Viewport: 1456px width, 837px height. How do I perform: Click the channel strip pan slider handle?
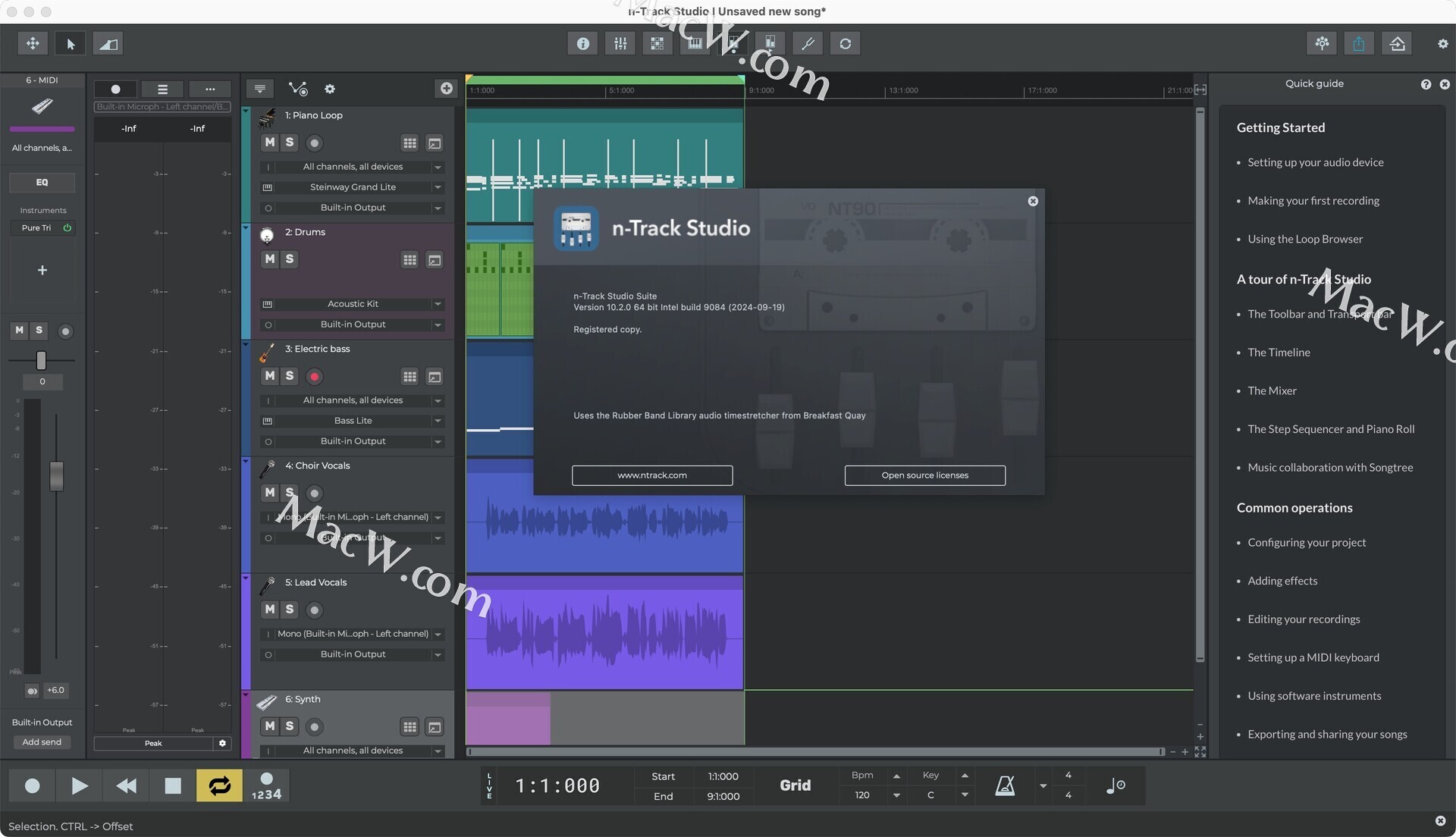(x=42, y=360)
